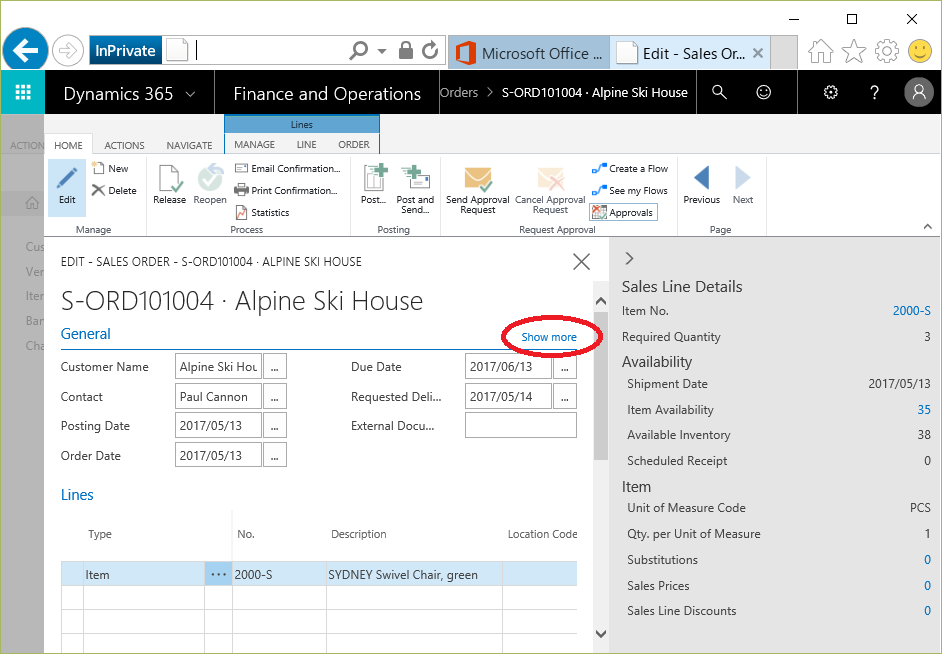Click Orders in the breadcrumb

pos(459,92)
